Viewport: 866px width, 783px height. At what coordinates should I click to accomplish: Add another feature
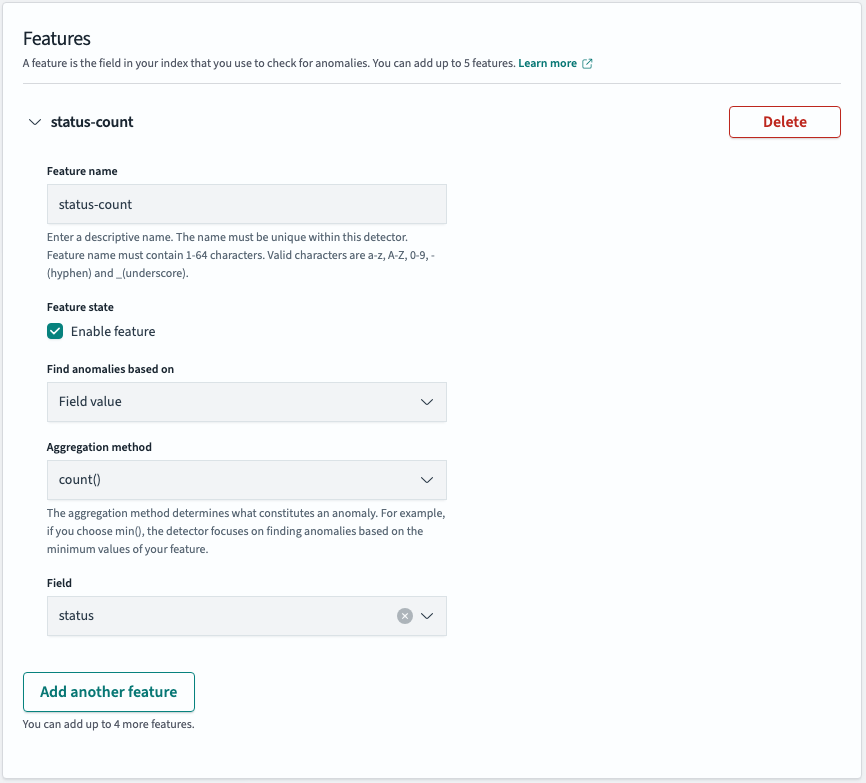[109, 692]
